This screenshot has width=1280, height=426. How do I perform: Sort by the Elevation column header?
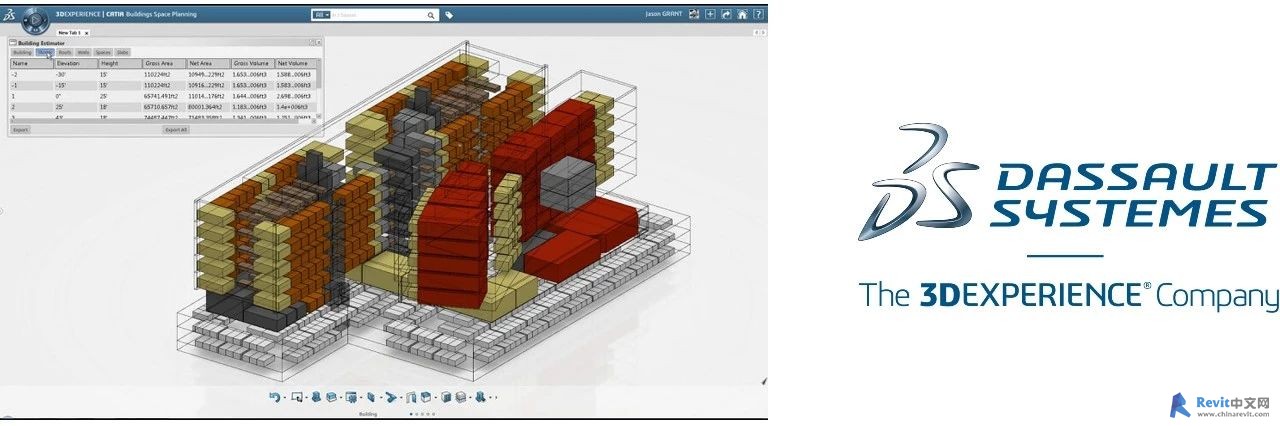click(x=75, y=63)
